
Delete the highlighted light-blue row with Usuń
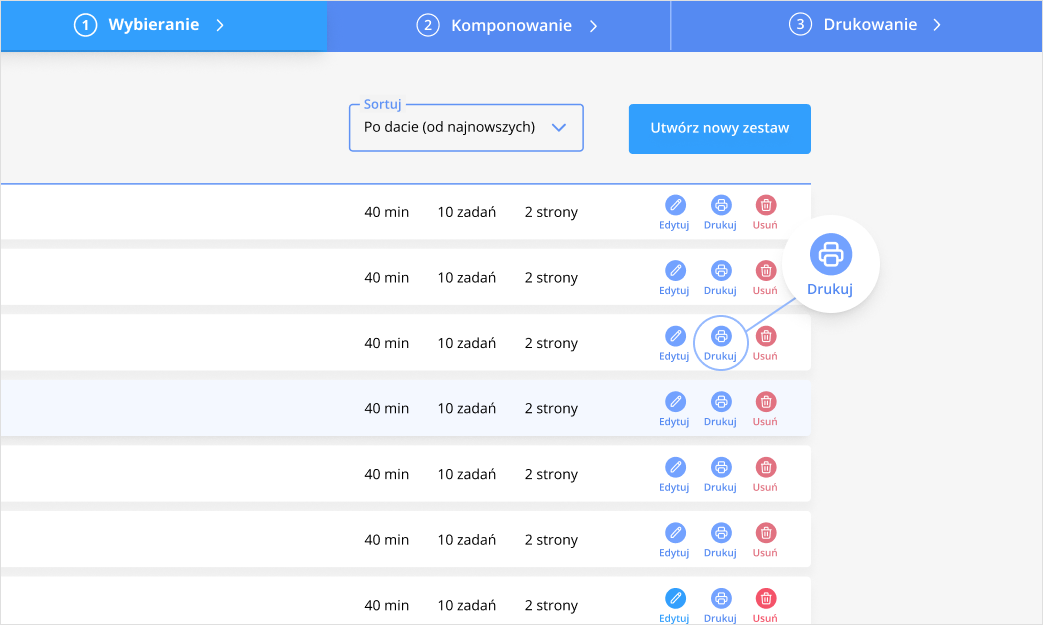point(766,402)
